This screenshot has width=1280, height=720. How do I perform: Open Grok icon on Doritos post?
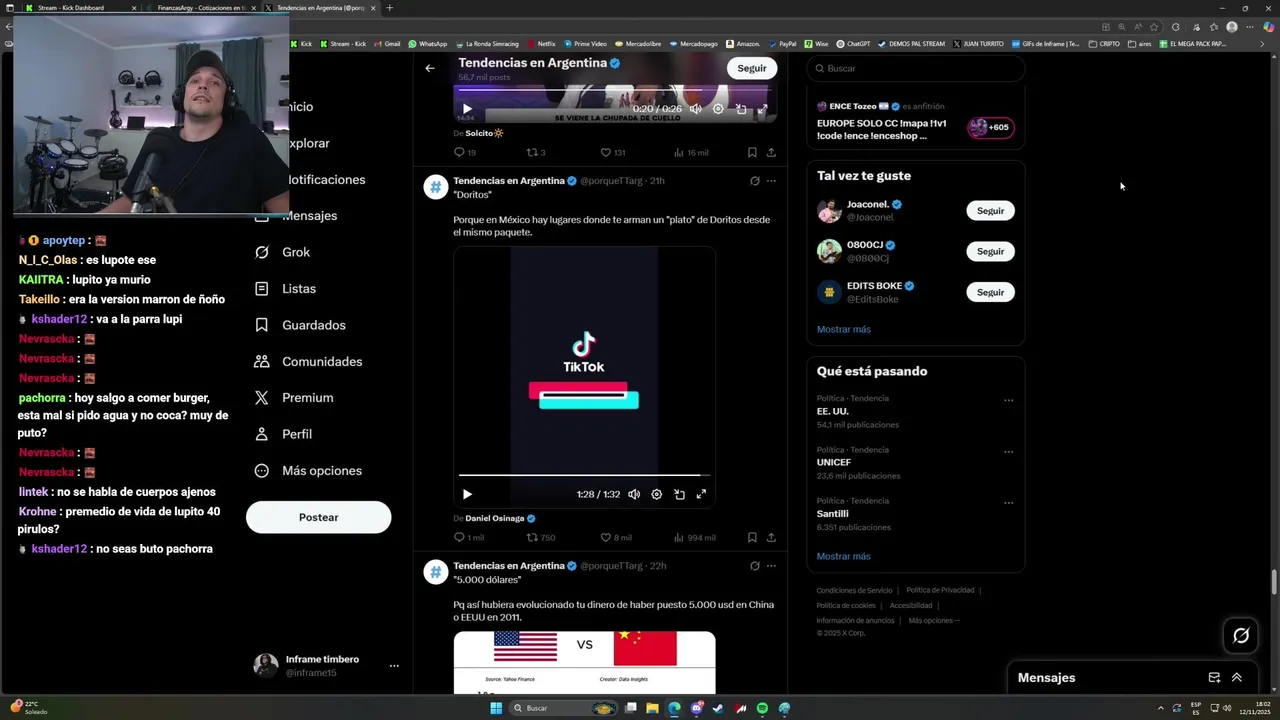click(x=754, y=181)
